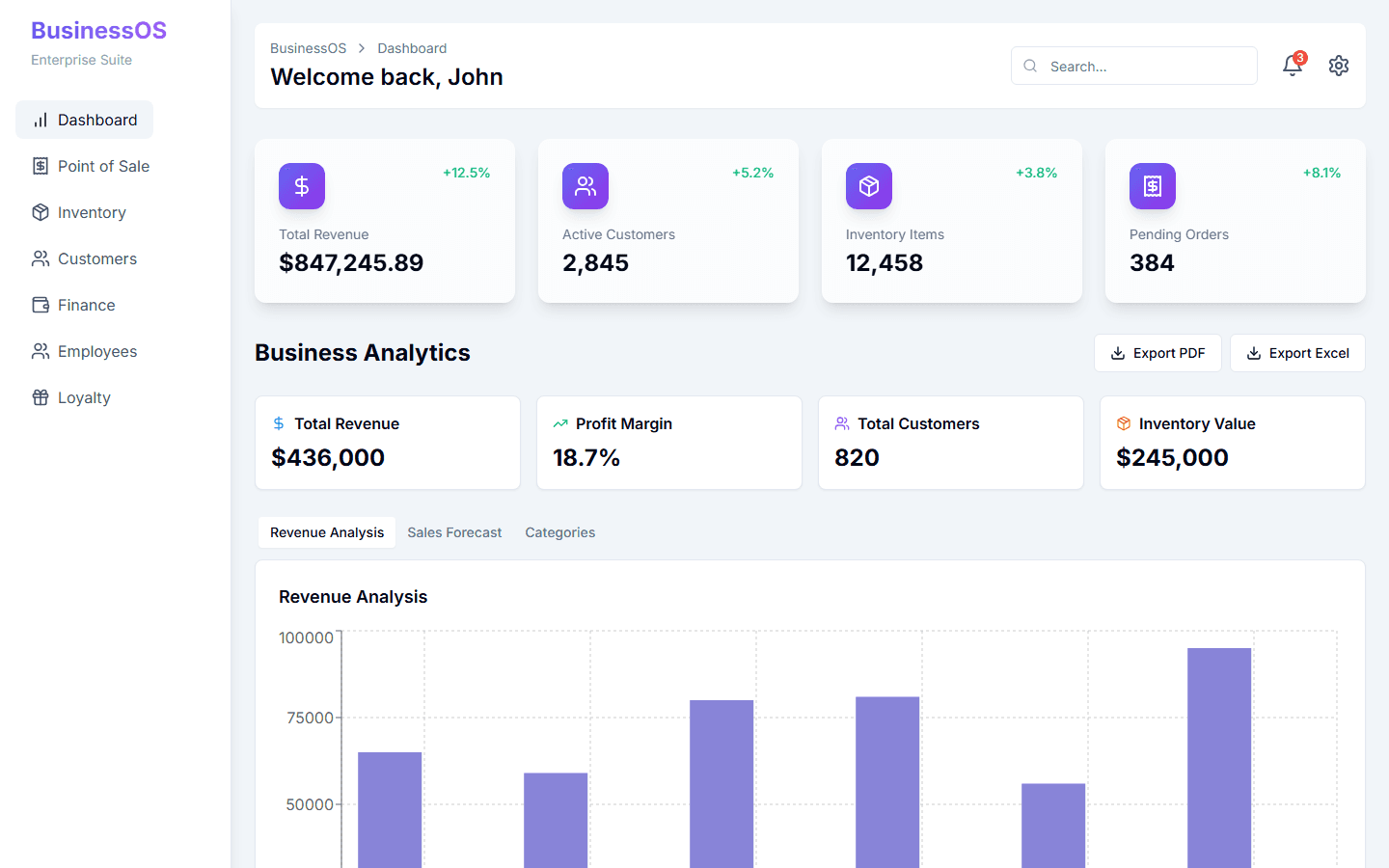Click the purple dollar icon on Total Revenue card
Viewport: 1389px width, 868px height.
302,186
